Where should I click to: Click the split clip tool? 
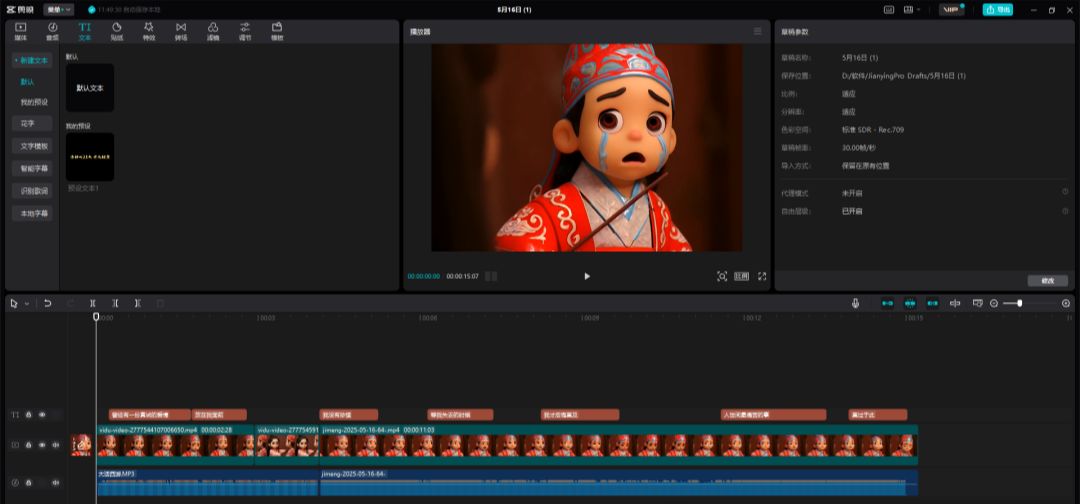[92, 303]
